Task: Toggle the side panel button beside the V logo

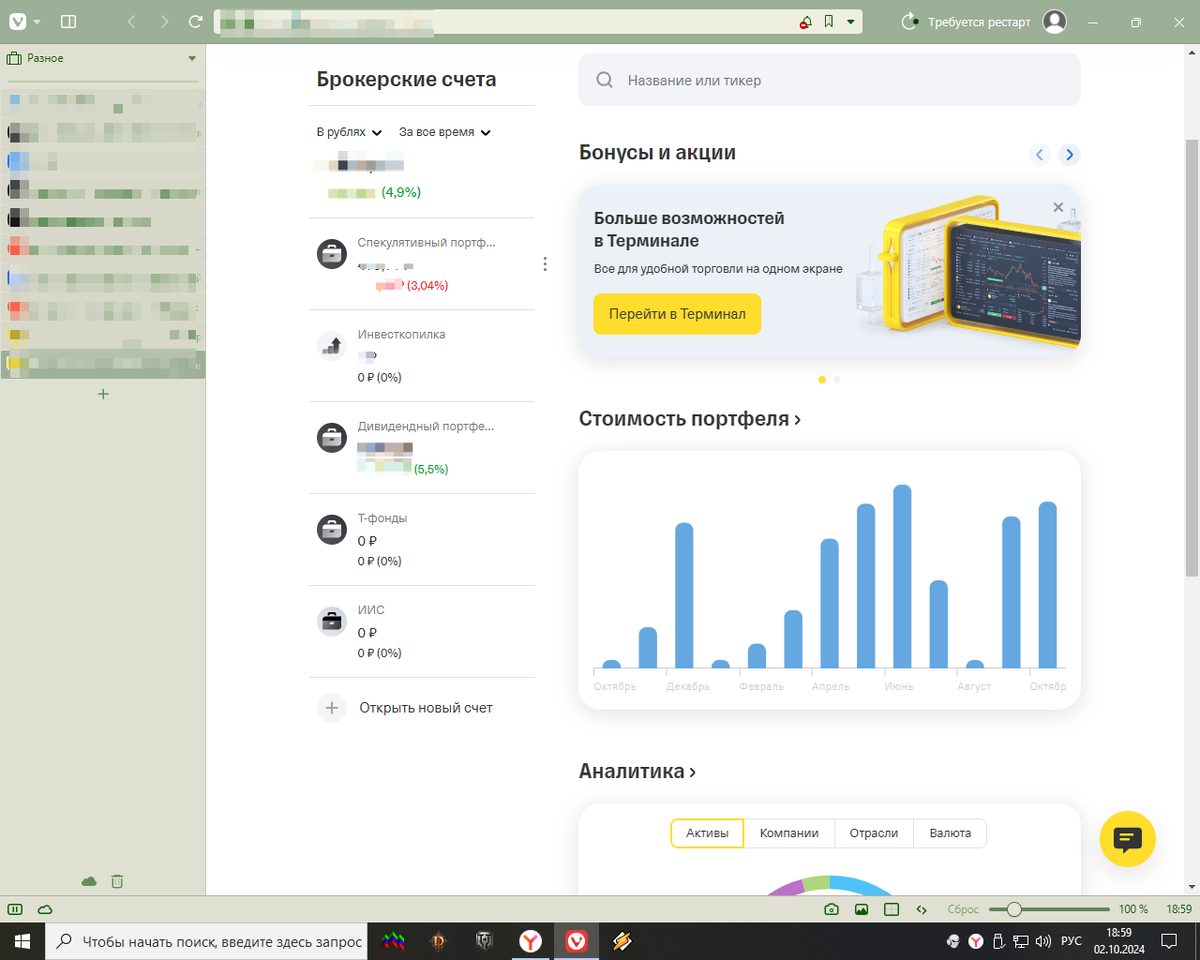Action: (x=67, y=21)
